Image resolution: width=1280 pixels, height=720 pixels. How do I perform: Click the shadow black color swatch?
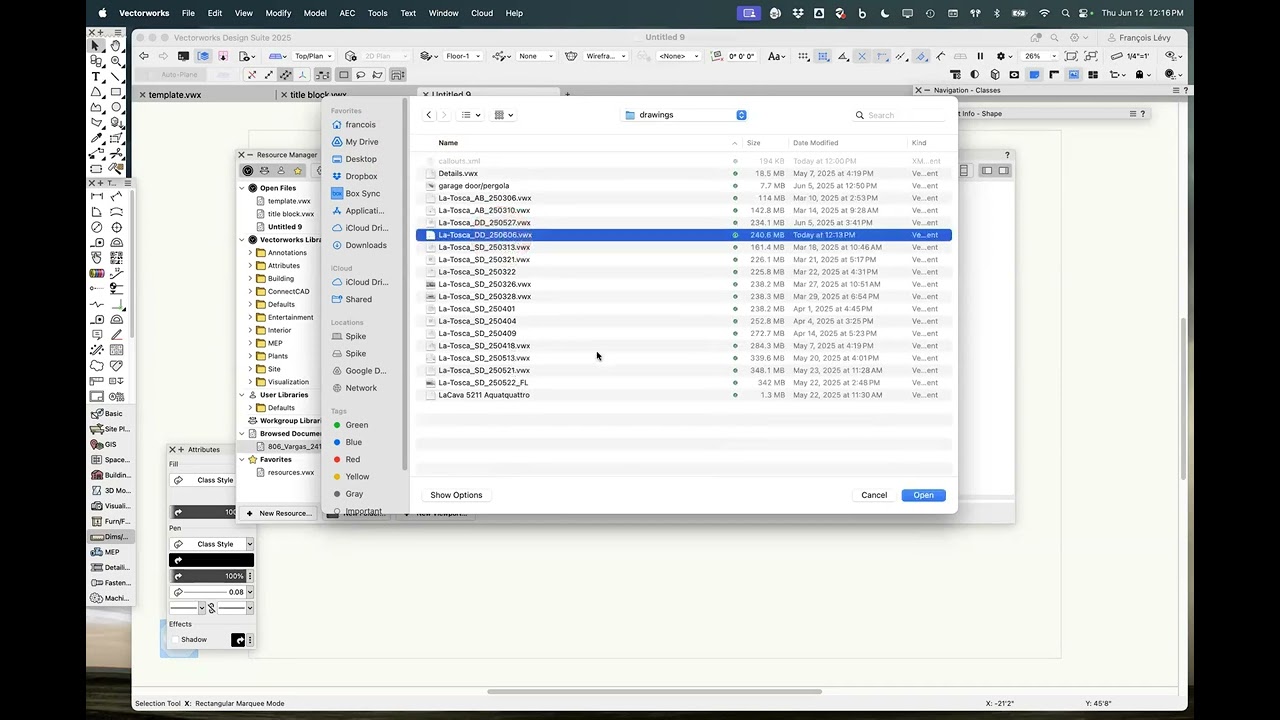238,640
